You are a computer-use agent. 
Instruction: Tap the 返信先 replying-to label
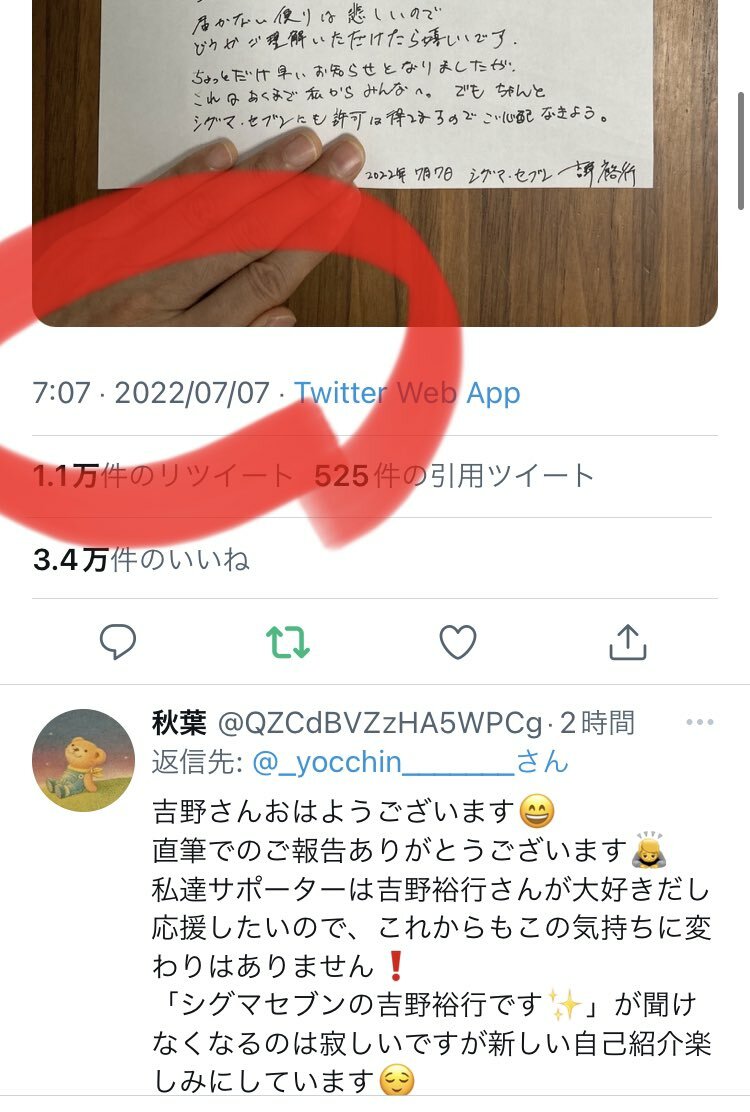(198, 762)
